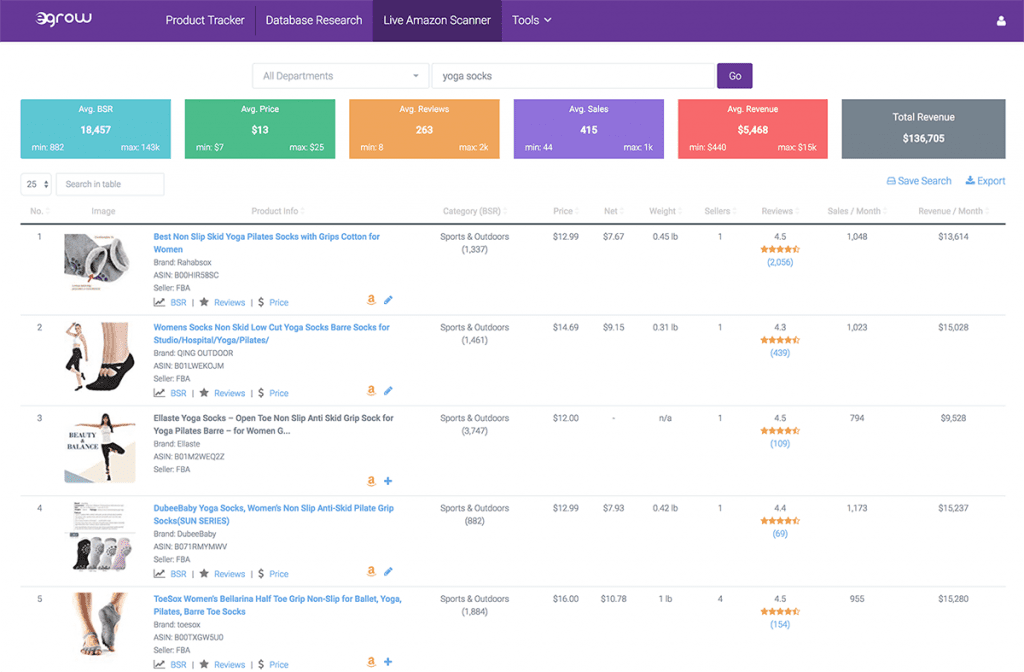Click the Price dollar icon for DubeeBaby

(261, 574)
